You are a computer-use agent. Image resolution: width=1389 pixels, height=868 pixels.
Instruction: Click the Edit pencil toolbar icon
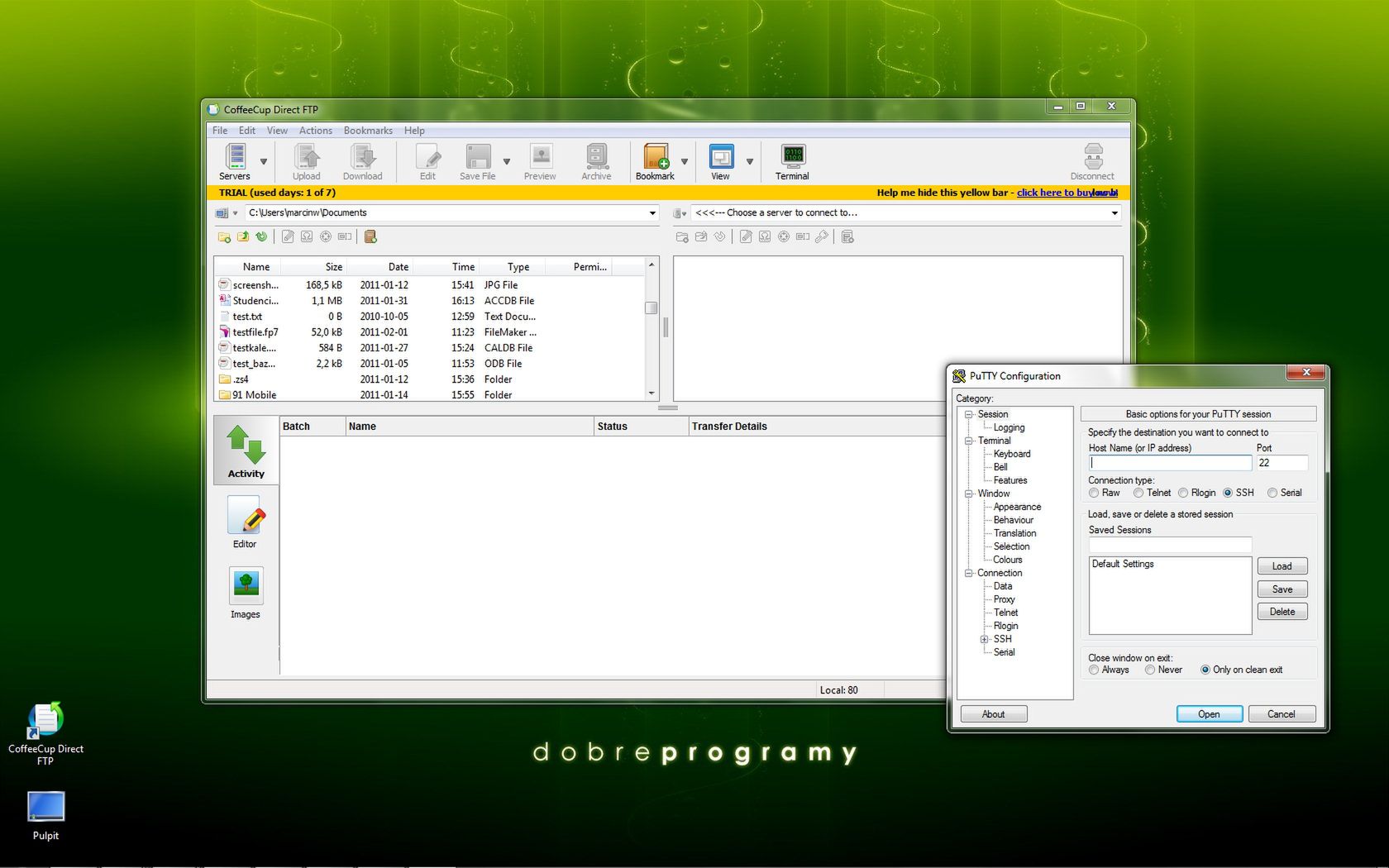point(427,161)
